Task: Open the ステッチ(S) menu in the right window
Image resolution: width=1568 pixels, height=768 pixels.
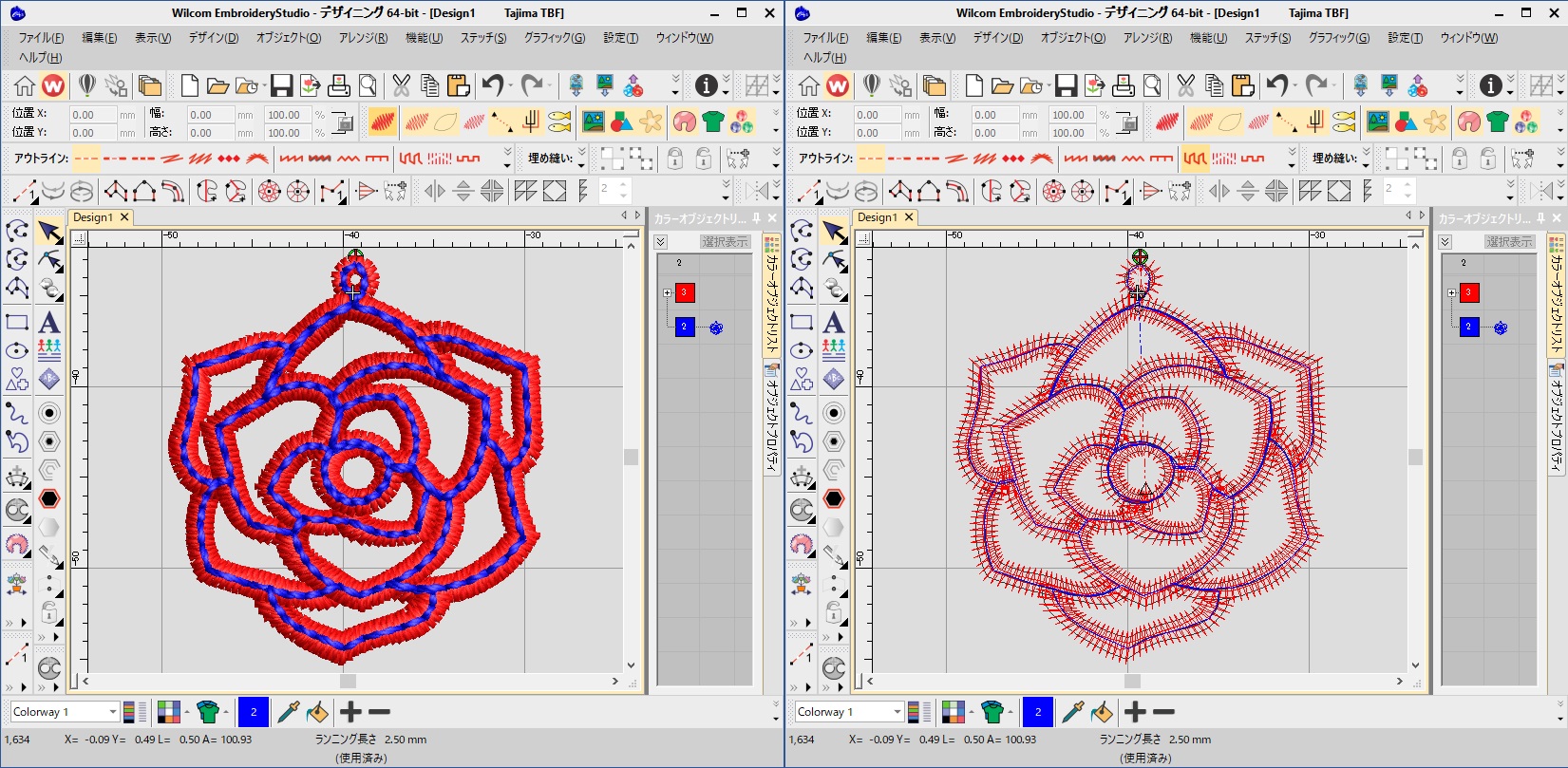Action: coord(1268,38)
